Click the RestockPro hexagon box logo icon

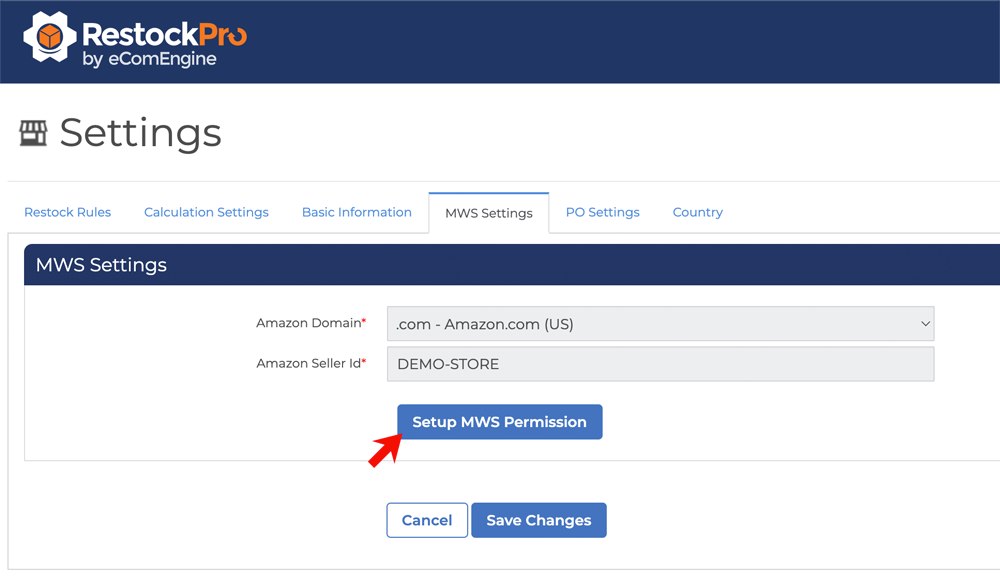click(x=49, y=39)
